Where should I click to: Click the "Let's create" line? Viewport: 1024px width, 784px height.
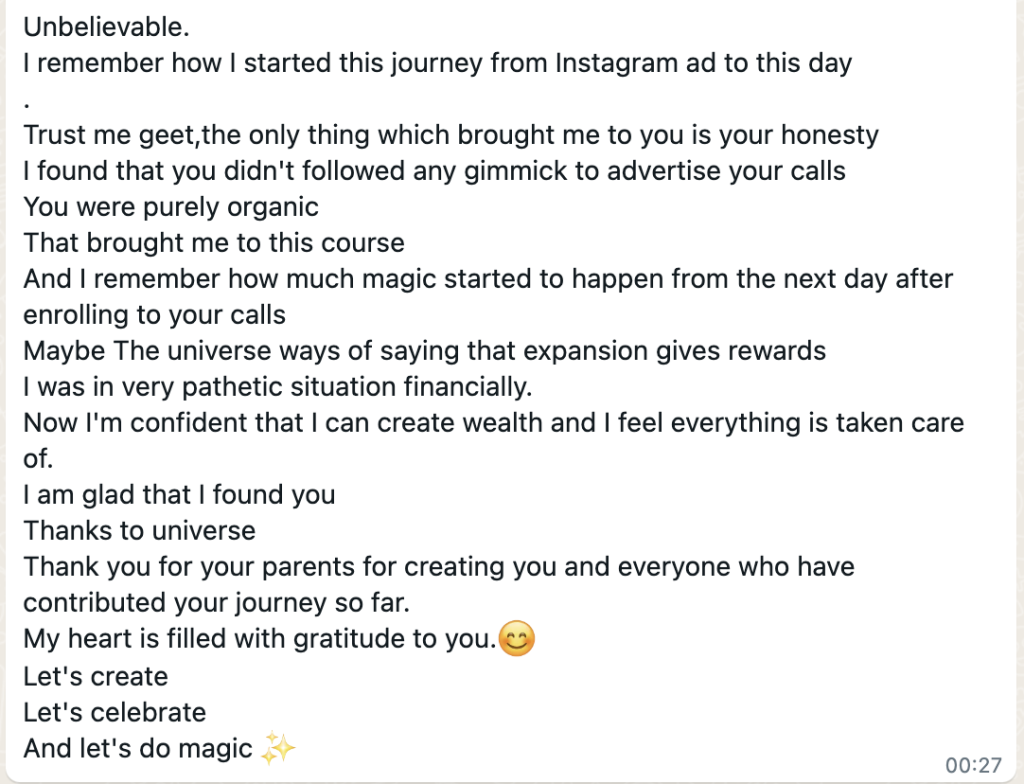(x=96, y=676)
